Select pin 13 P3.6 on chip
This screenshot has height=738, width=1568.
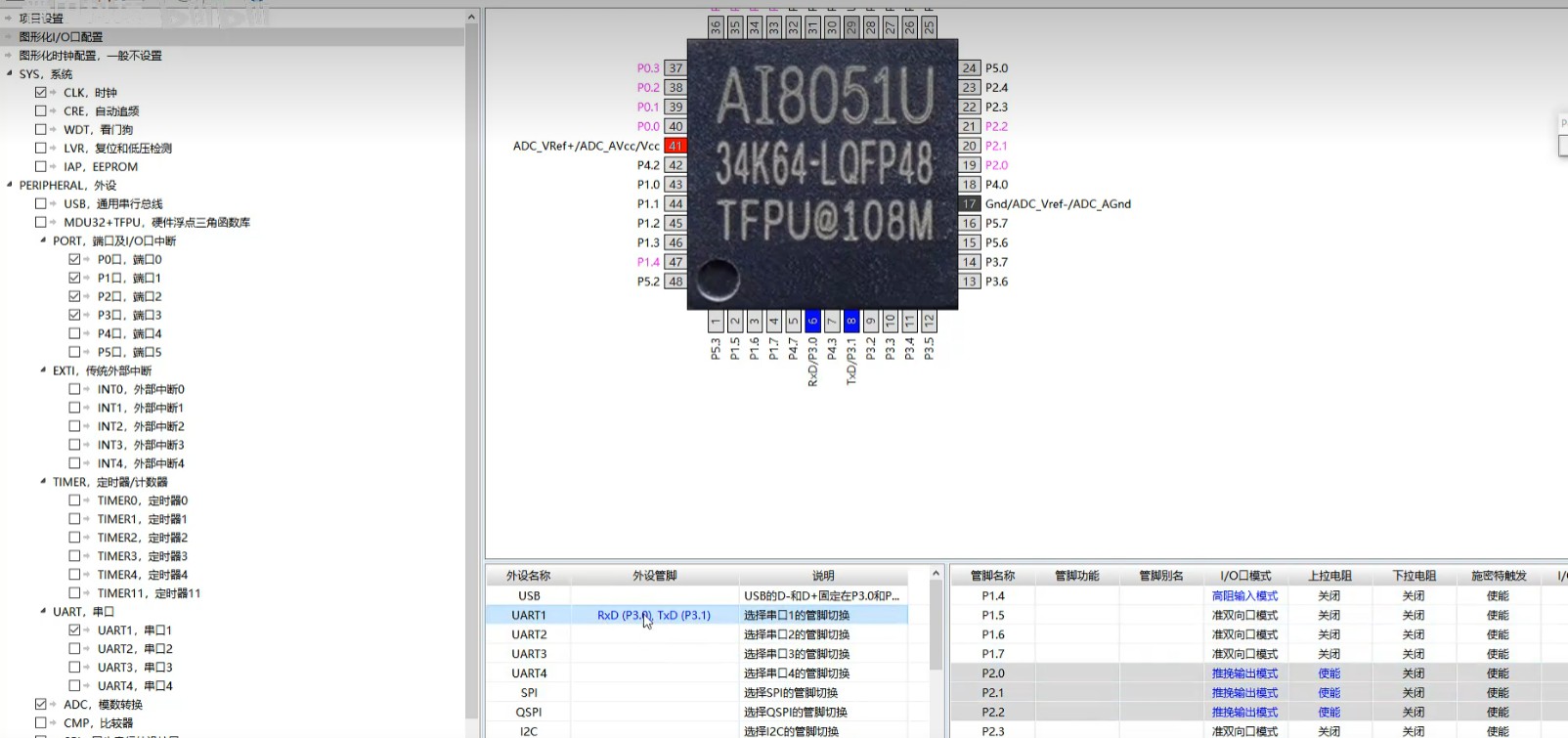tap(970, 282)
